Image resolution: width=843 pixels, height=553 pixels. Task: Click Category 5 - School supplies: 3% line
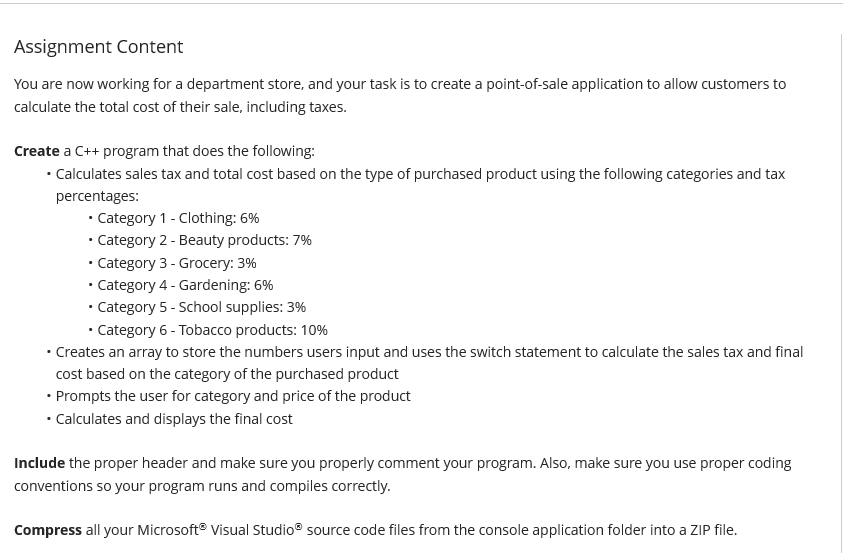201,307
